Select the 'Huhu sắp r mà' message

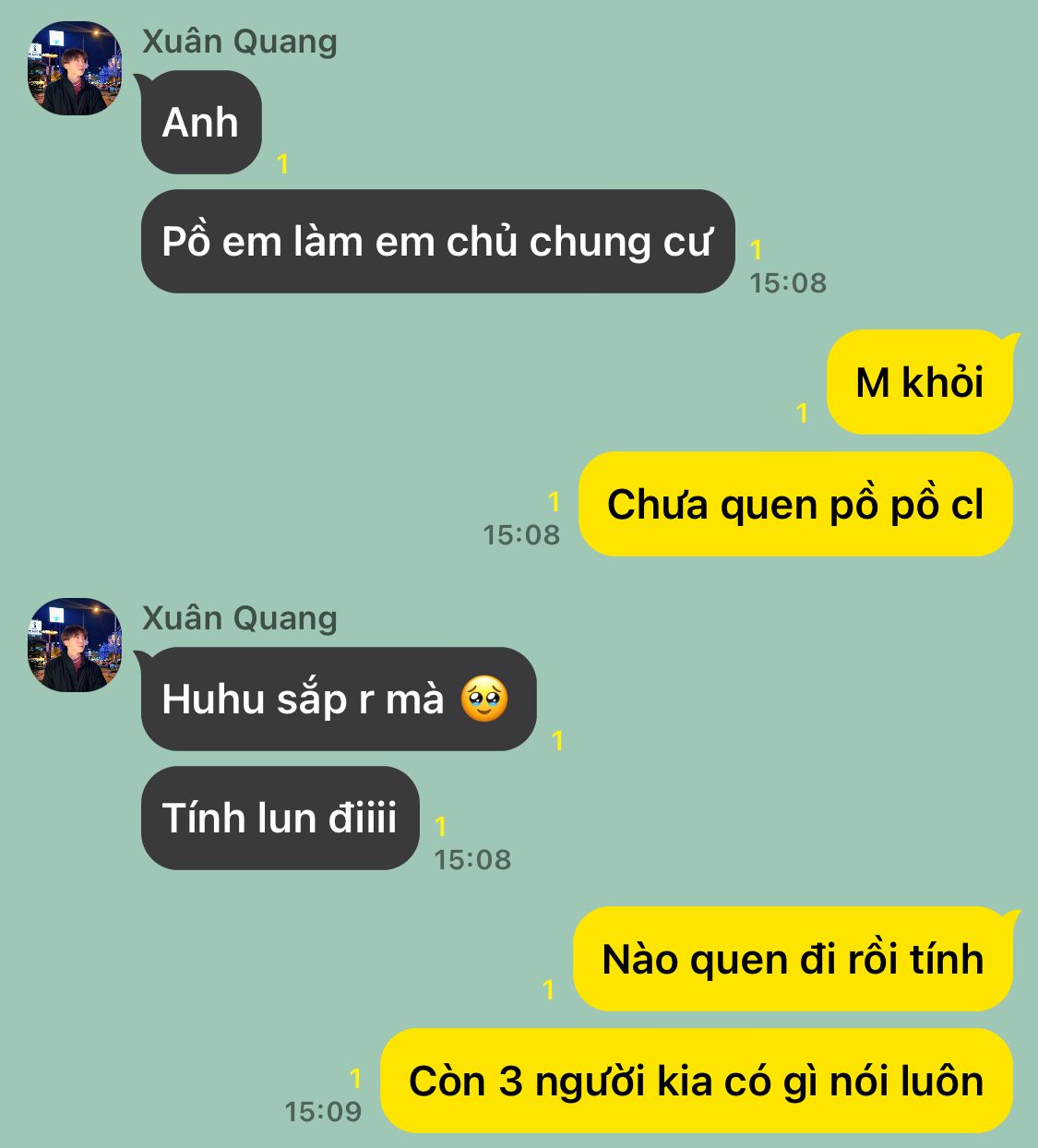pos(338,699)
